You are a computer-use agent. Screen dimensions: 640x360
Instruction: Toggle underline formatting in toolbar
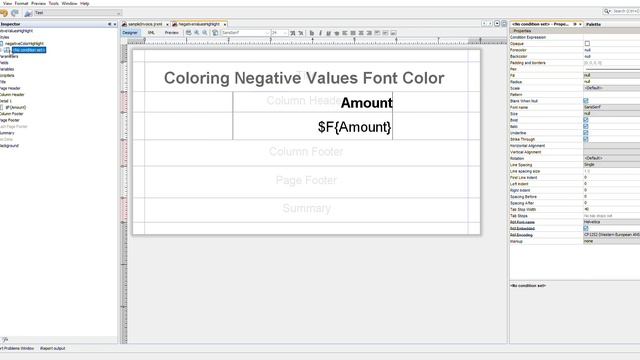coord(329,33)
